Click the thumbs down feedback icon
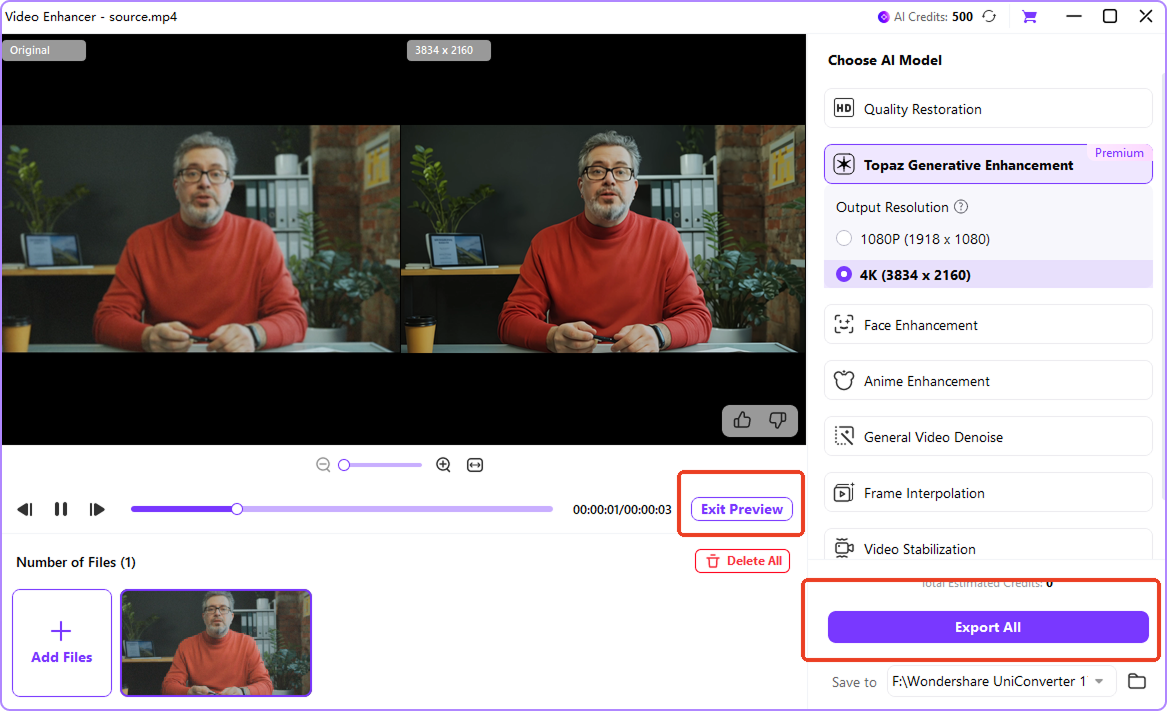This screenshot has width=1167, height=711. (778, 421)
